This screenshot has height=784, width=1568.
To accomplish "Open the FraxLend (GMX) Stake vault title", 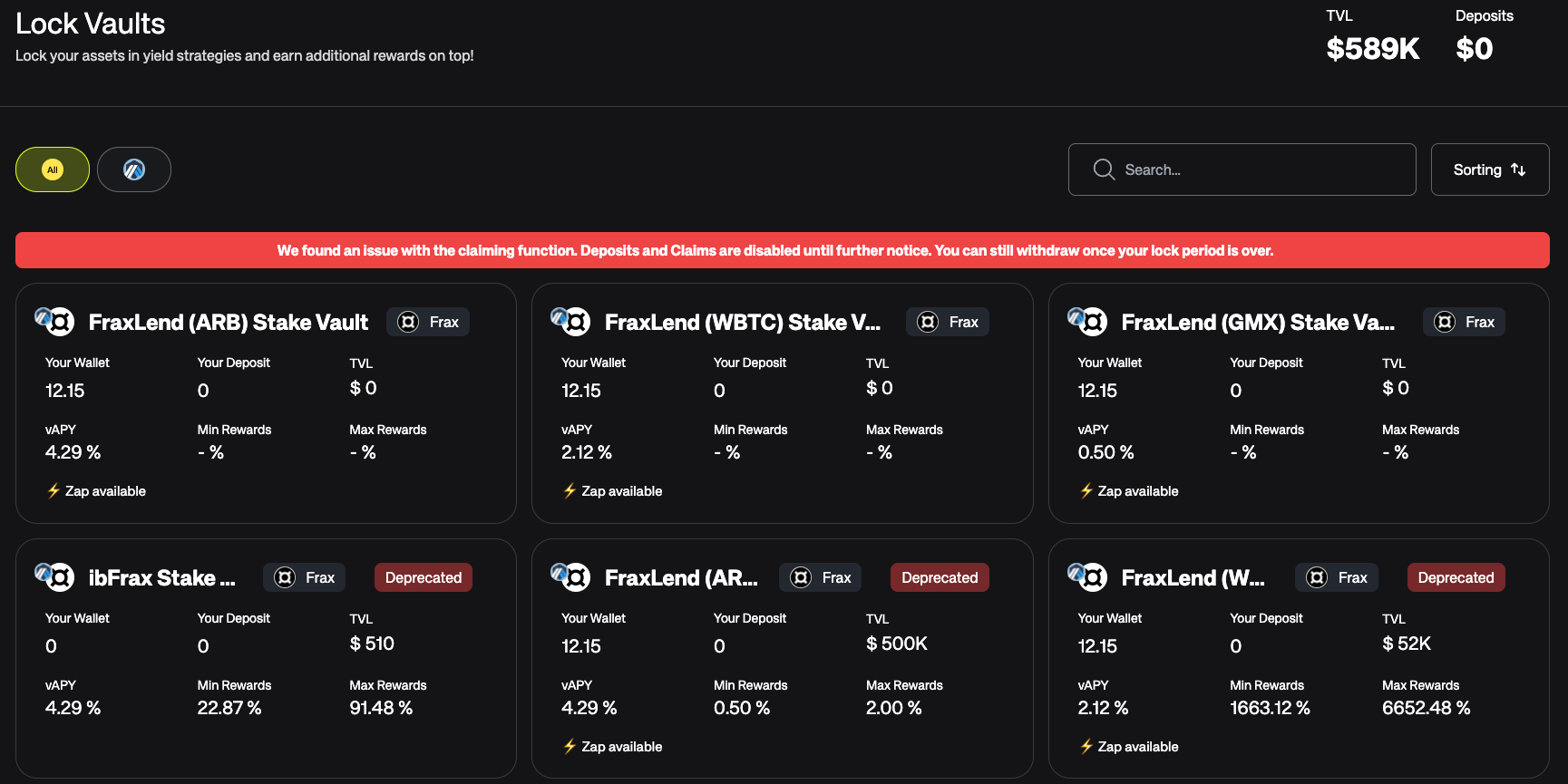I will coord(1257,323).
